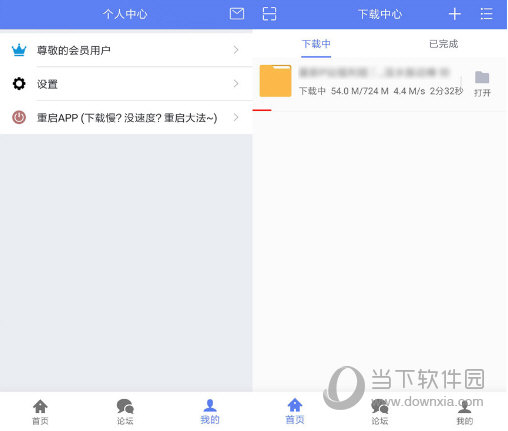The image size is (508, 431).
Task: Click the settings gear icon
Action: 19,84
